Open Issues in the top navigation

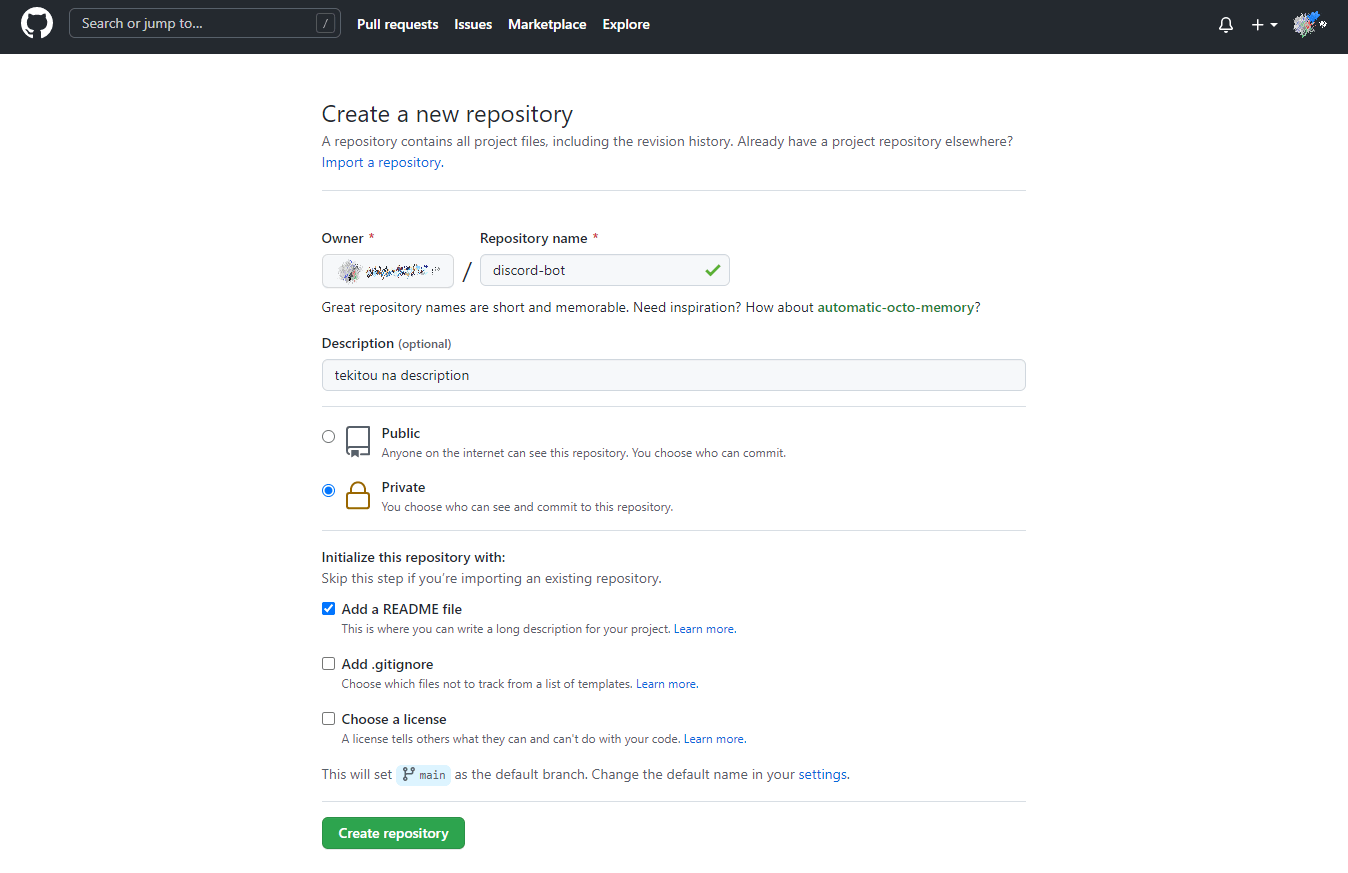[x=473, y=24]
